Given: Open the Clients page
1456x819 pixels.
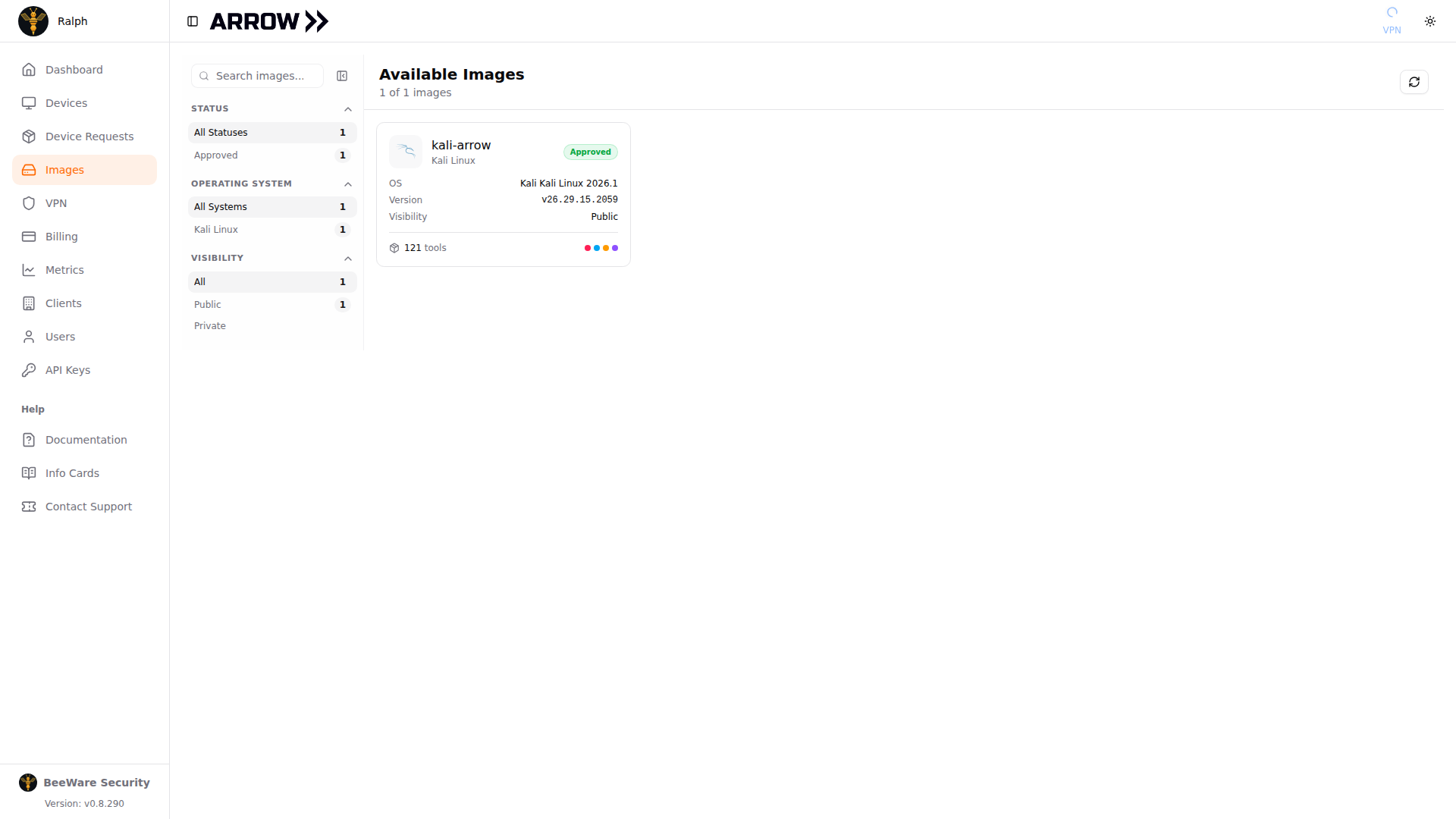Looking at the screenshot, I should pyautogui.click(x=84, y=303).
